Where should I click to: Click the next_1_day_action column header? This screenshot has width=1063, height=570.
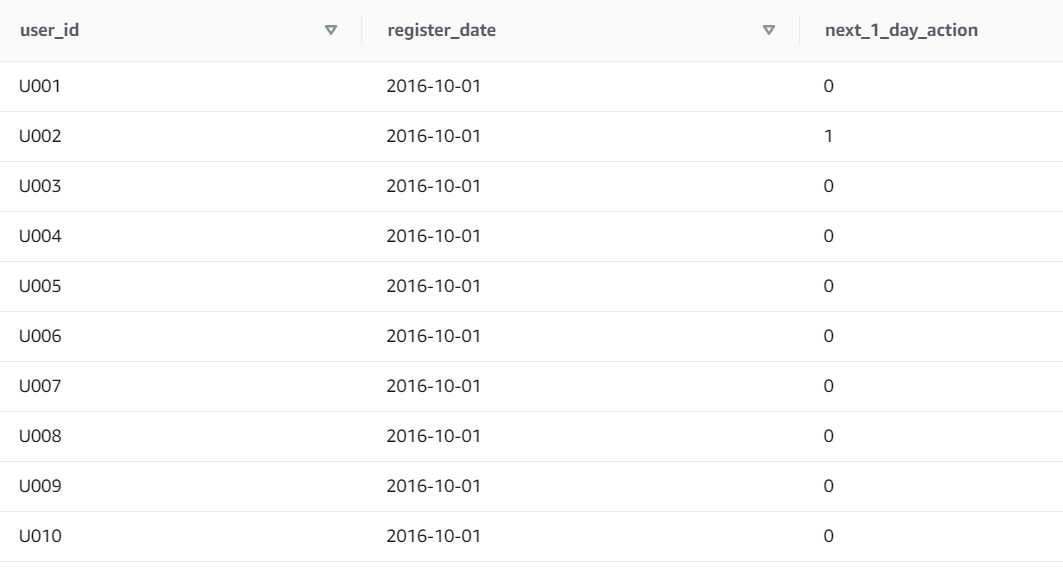click(900, 31)
